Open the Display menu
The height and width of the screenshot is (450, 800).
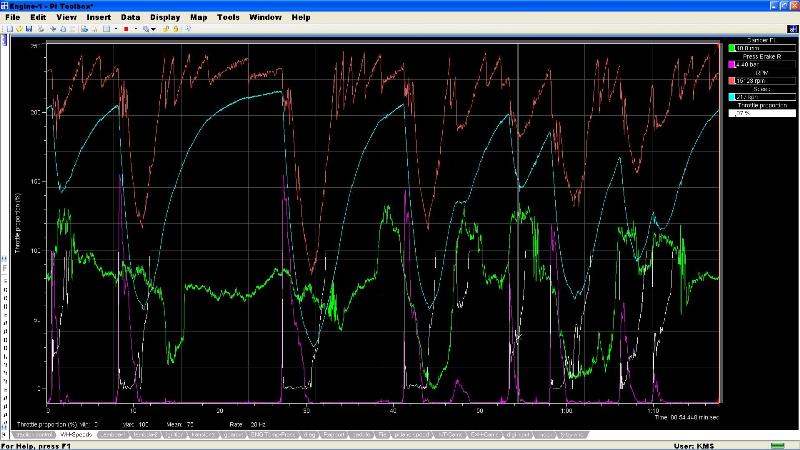pos(165,17)
